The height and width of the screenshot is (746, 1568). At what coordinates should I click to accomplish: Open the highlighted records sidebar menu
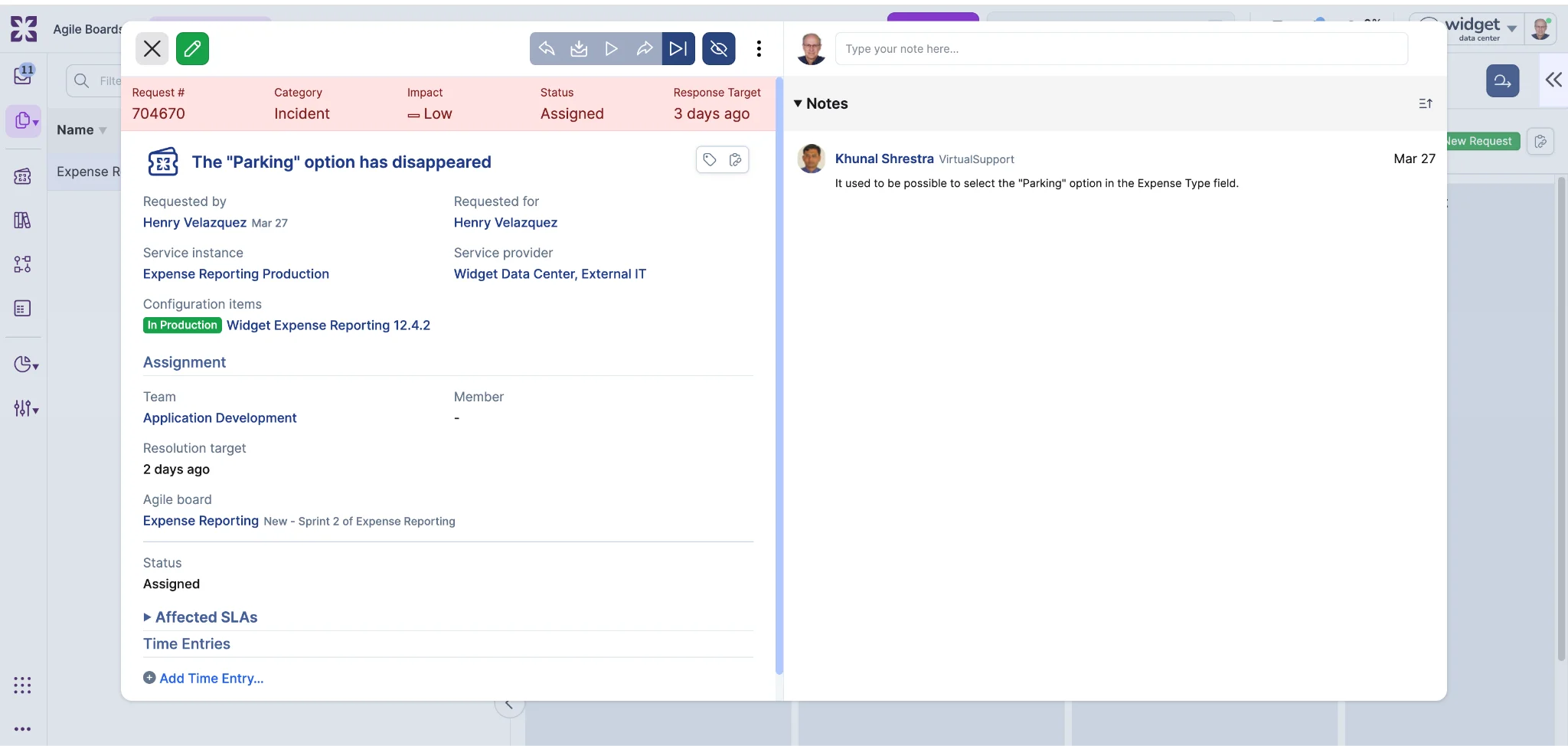(x=24, y=121)
